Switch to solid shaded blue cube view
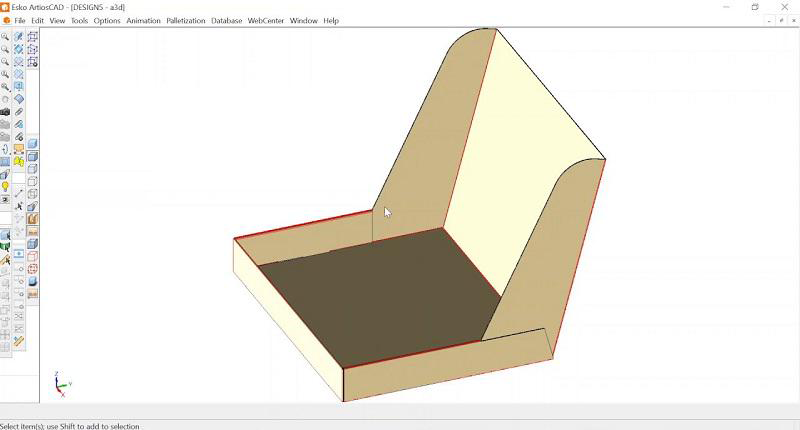This screenshot has height=430, width=800. tap(32, 243)
